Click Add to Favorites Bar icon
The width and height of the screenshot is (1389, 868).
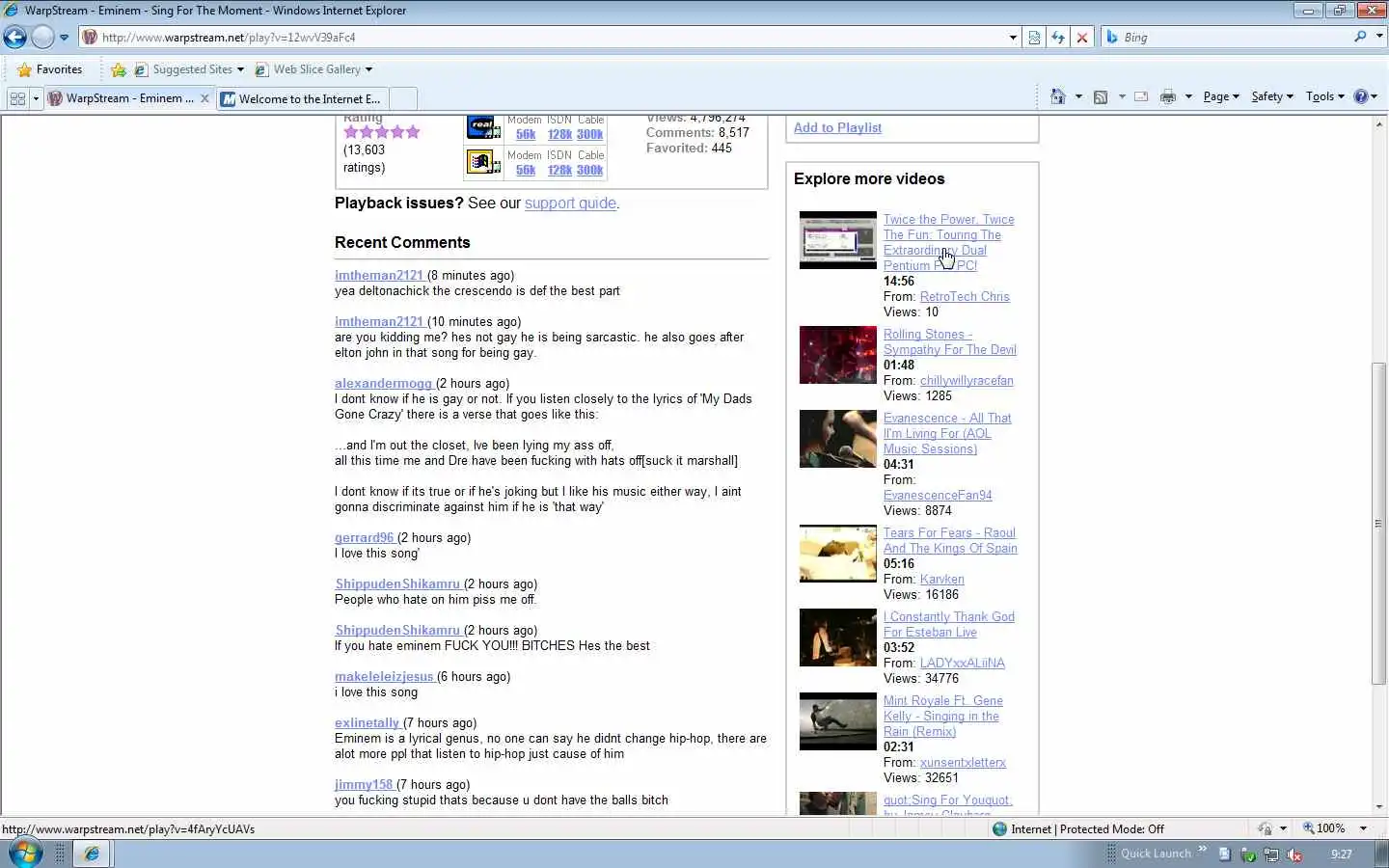pos(119,69)
